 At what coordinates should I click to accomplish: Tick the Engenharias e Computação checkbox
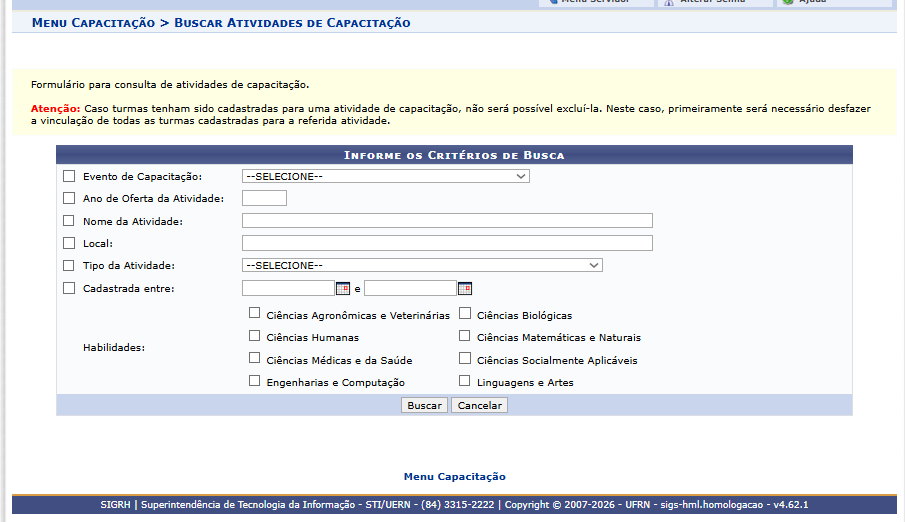255,381
